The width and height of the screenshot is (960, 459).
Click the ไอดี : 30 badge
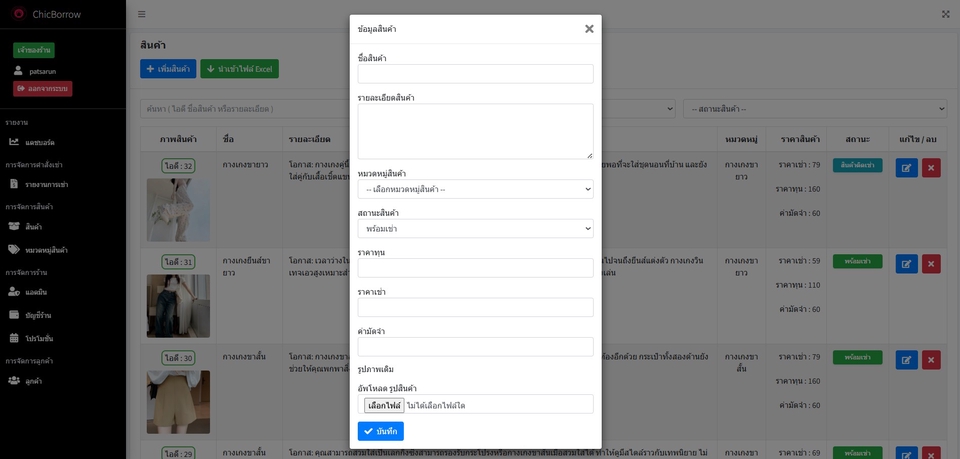[178, 358]
